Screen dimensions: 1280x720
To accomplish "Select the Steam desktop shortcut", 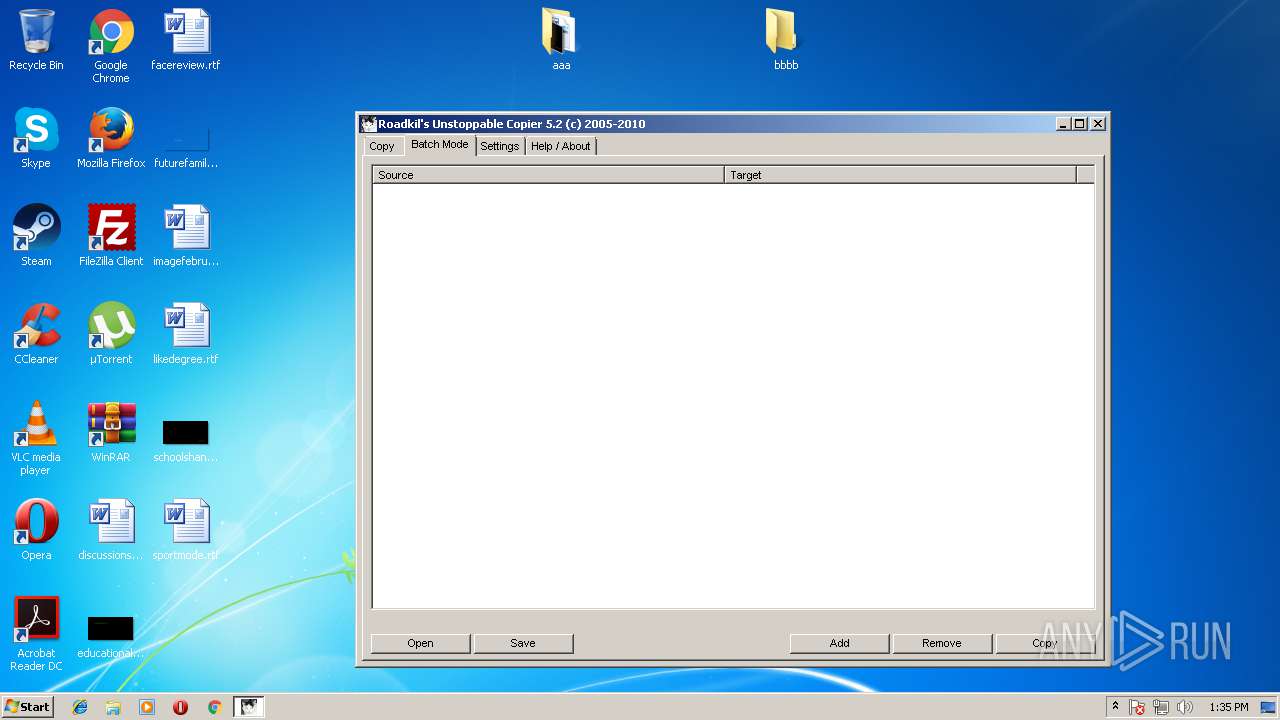I will pyautogui.click(x=36, y=236).
